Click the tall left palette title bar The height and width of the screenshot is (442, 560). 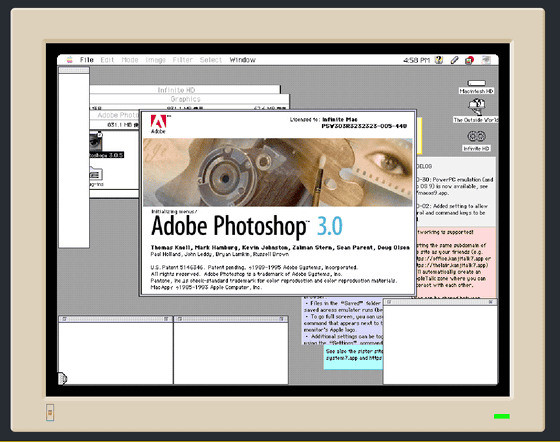74,70
